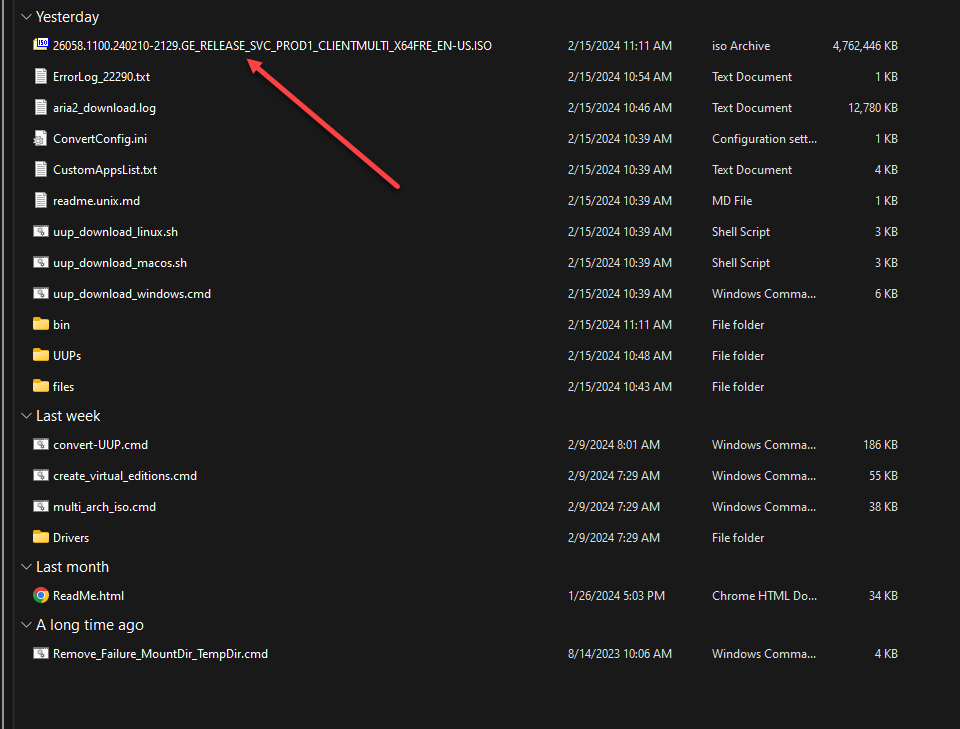Collapse the Last month group chevron
This screenshot has height=729, width=960.
coord(26,567)
